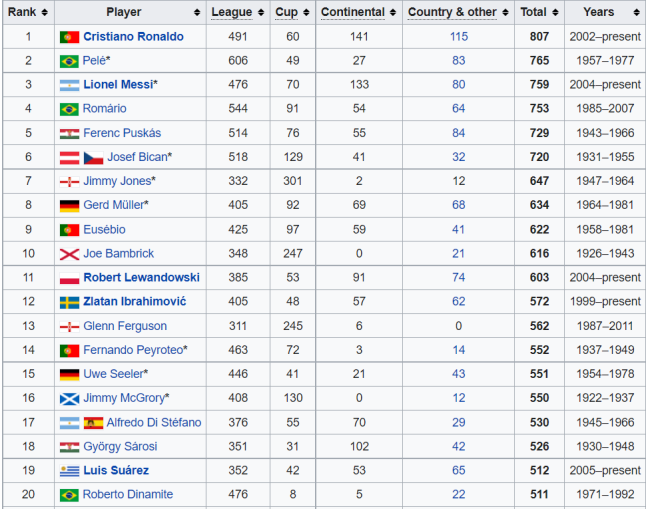Sort by Total column arrows
Viewport: 650px width, 509px height.
[555, 12]
